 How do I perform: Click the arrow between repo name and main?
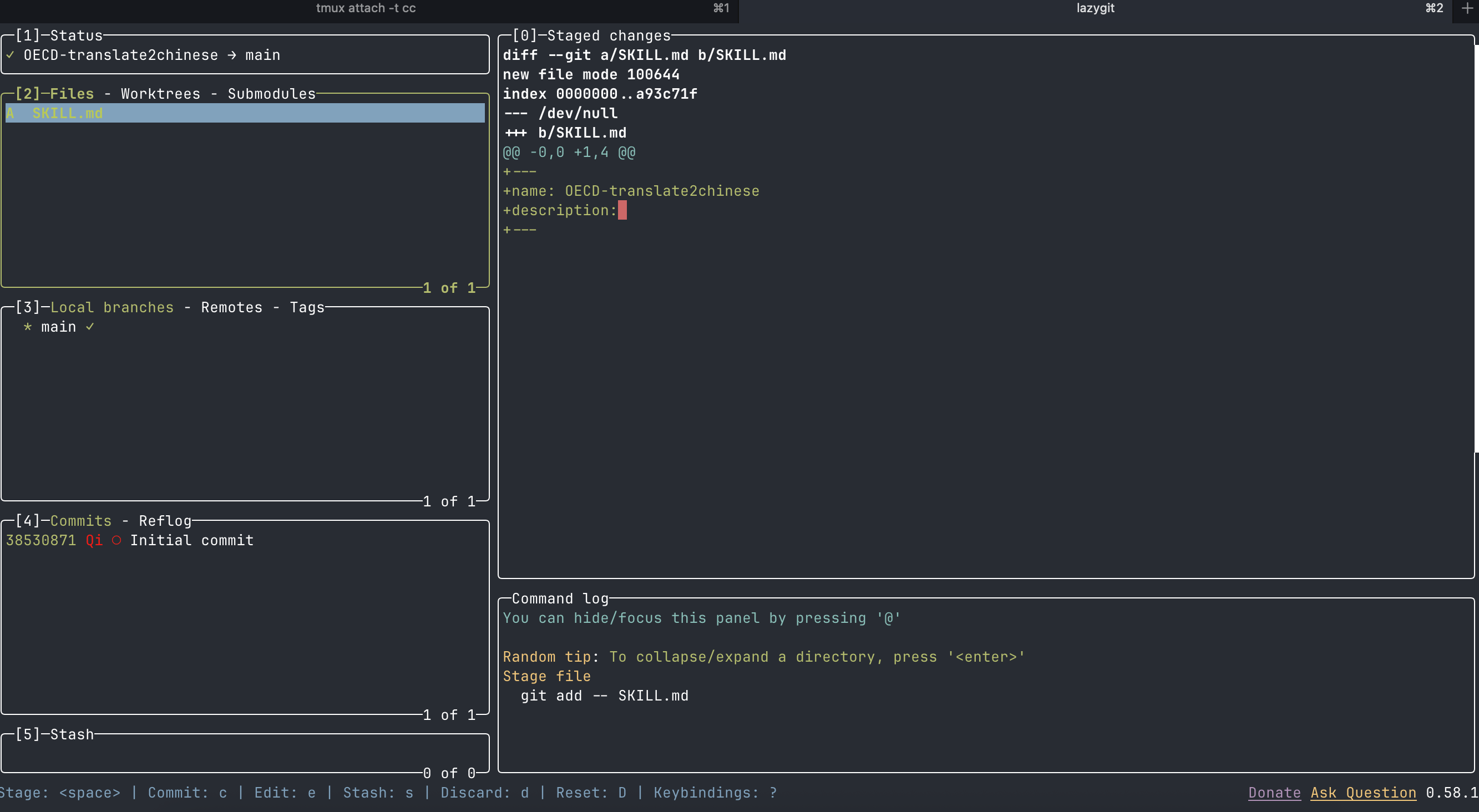[231, 55]
